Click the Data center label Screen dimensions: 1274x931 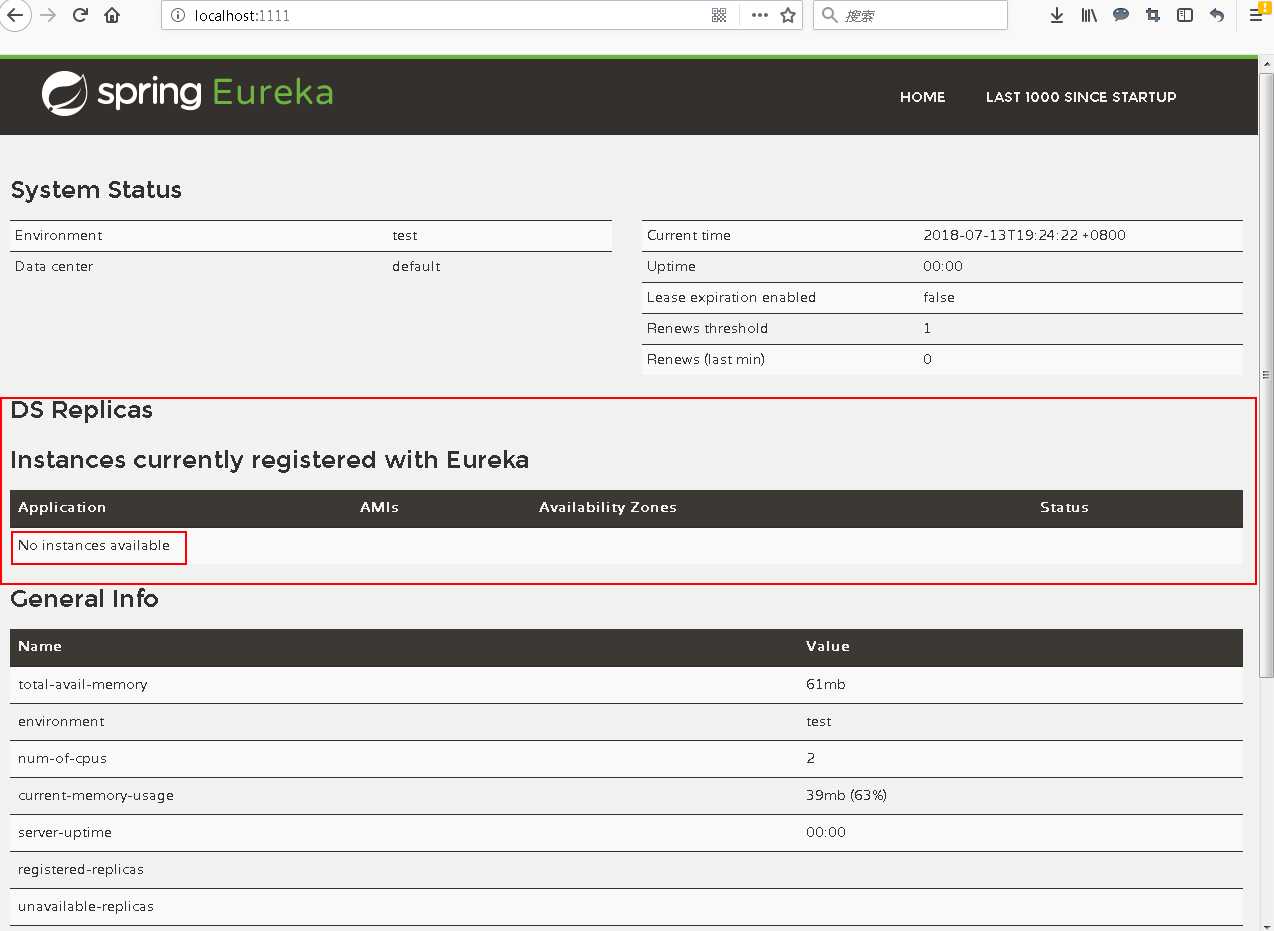[54, 266]
